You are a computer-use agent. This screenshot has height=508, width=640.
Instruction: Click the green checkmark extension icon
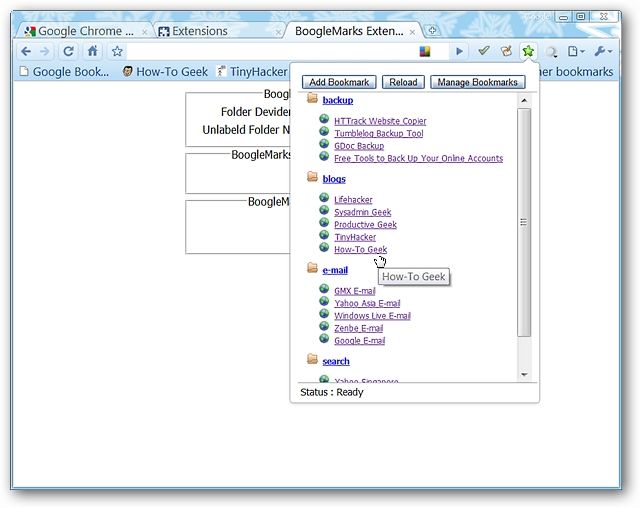click(484, 51)
